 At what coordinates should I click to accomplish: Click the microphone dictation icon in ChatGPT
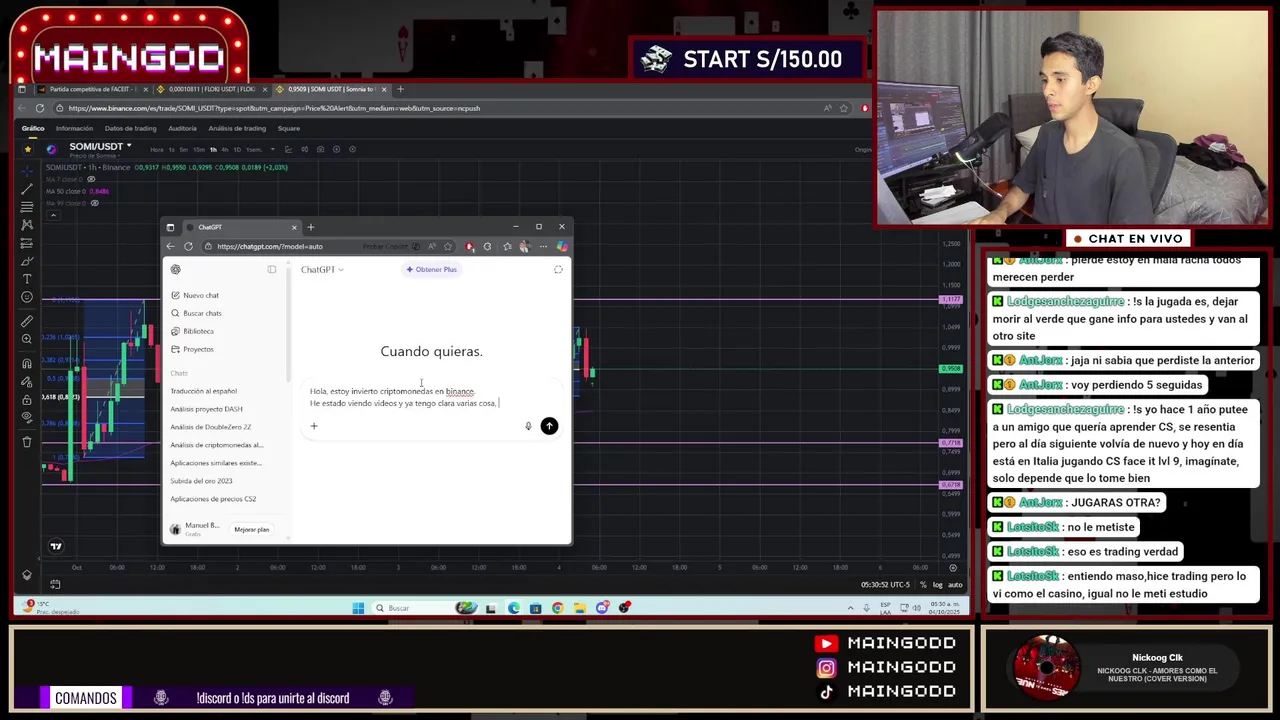(528, 426)
